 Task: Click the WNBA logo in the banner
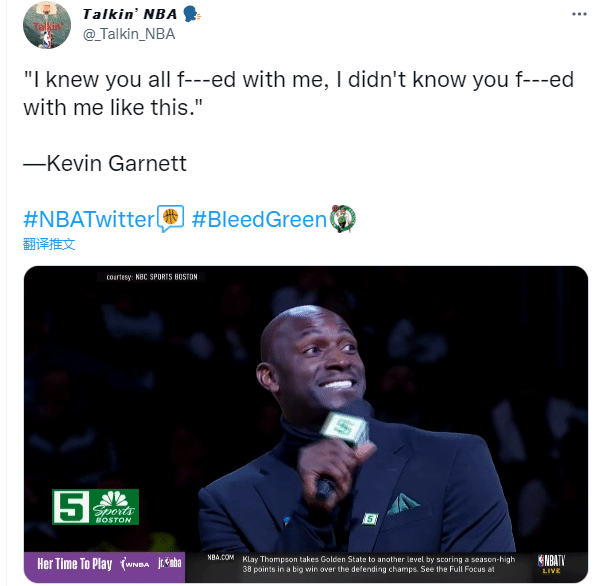[x=134, y=565]
